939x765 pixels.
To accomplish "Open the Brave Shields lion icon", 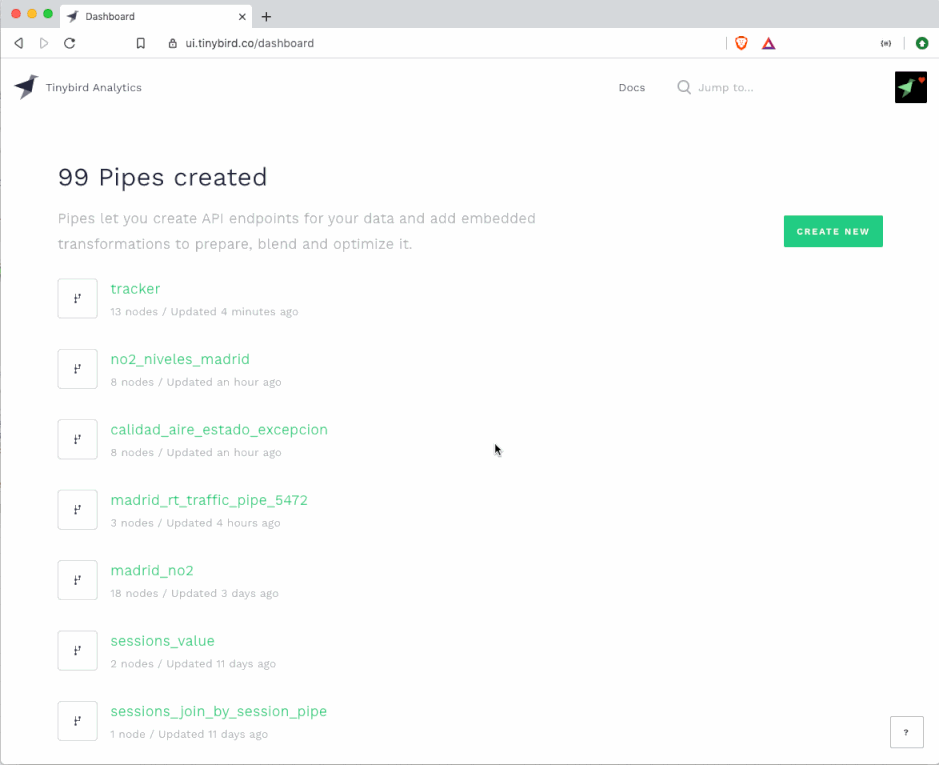I will click(741, 43).
